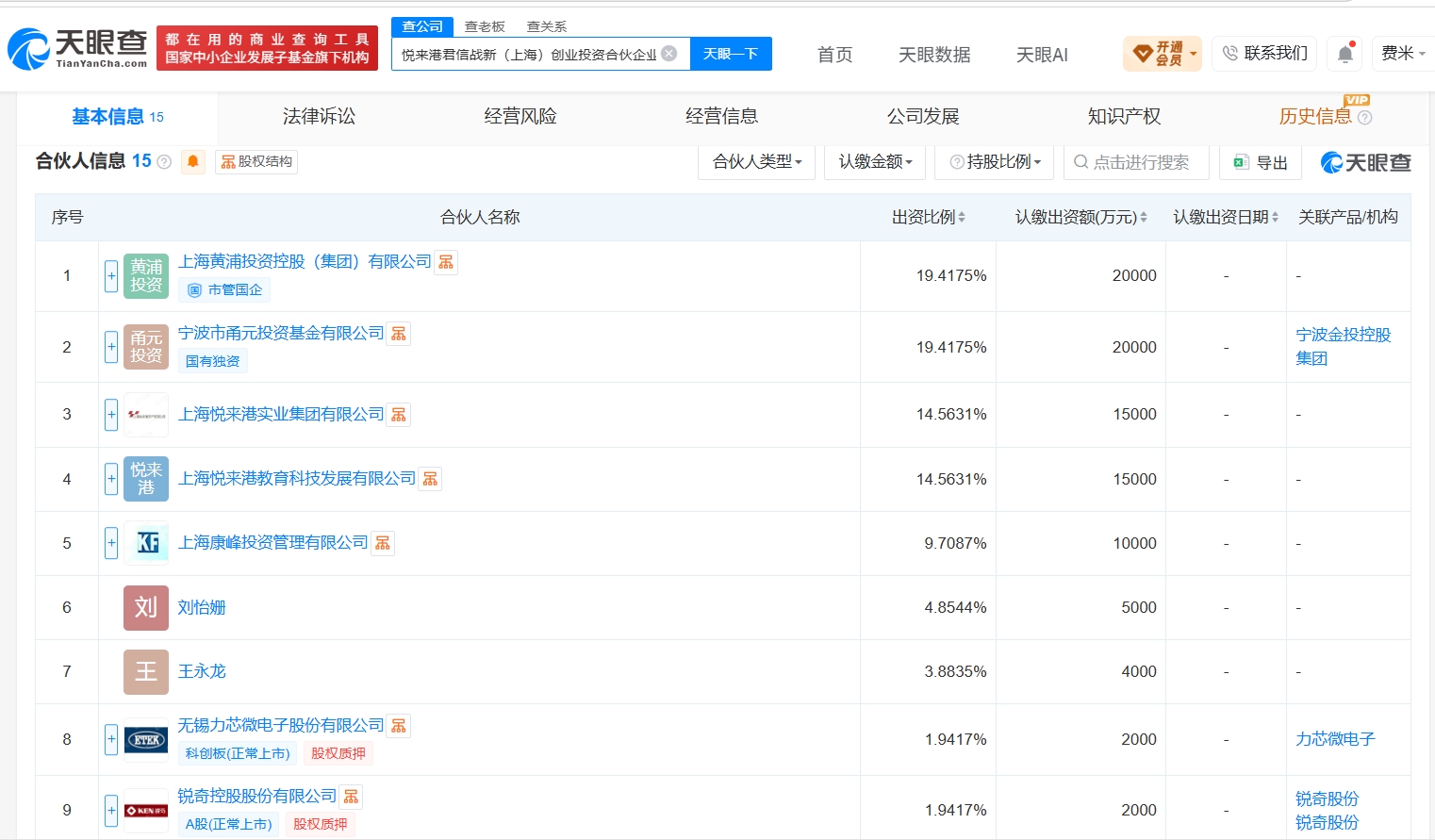This screenshot has width=1435, height=840.
Task: Expand row 1 上海黄浦投资控股 with plus
Action: pyautogui.click(x=111, y=276)
